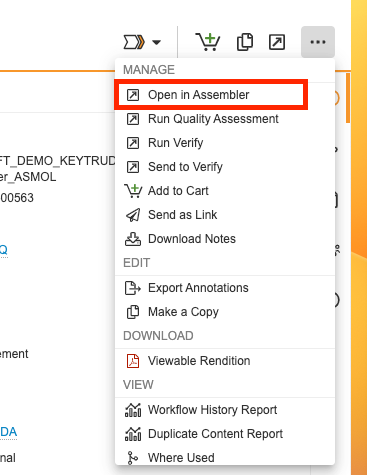Viewport: 367px width, 475px height.
Task: Click the workflow arrows icon in toolbar
Action: pyautogui.click(x=134, y=42)
